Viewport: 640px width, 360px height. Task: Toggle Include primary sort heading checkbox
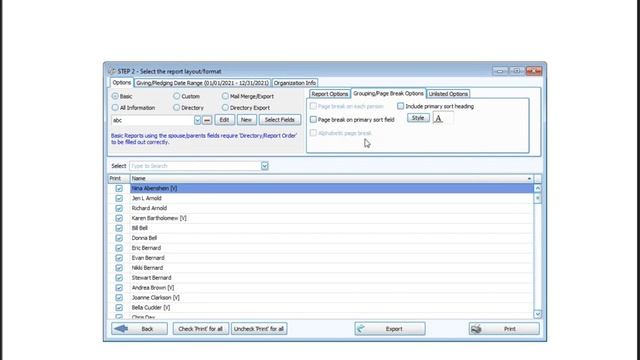400,106
